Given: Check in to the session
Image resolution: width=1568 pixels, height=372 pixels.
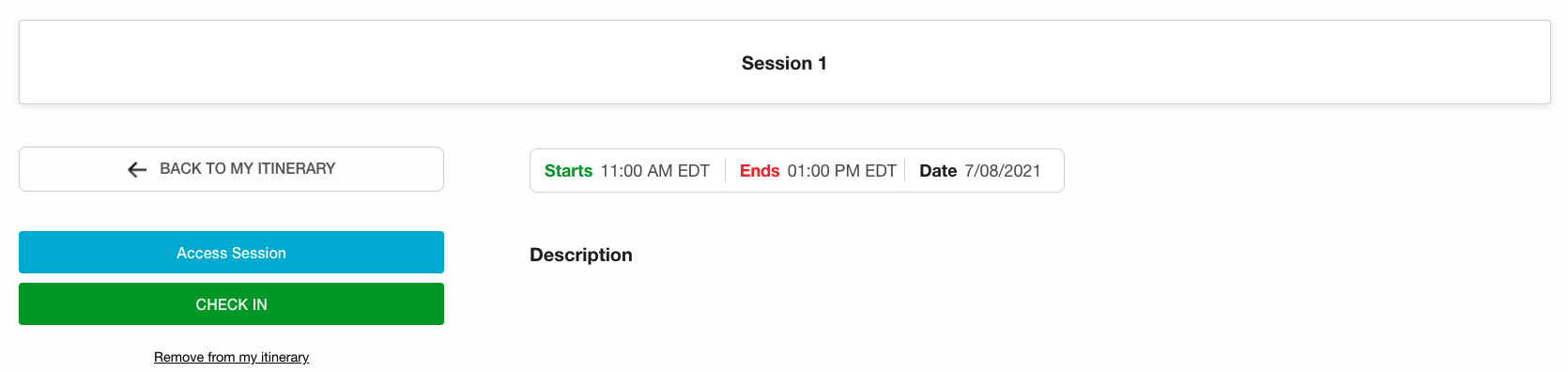Looking at the screenshot, I should click(x=231, y=304).
